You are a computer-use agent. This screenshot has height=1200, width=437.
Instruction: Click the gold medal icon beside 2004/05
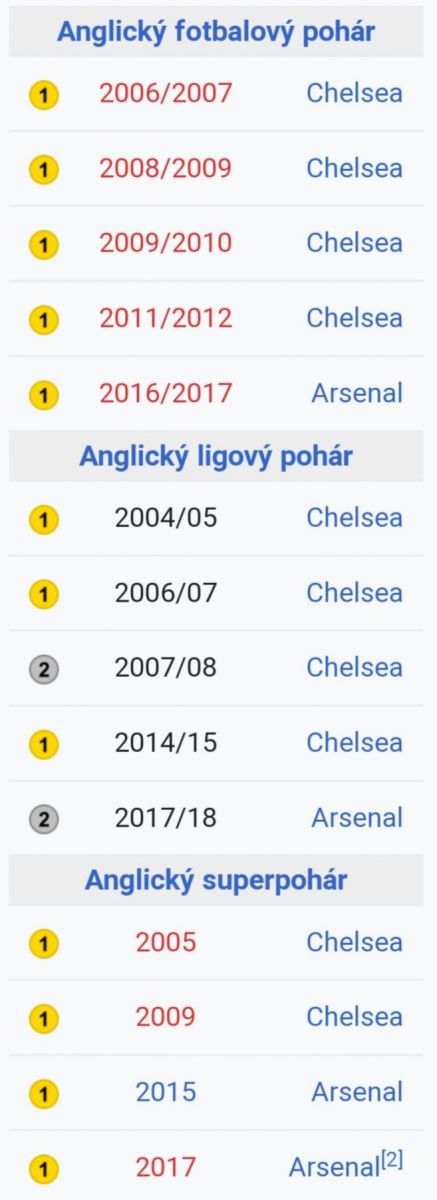[x=43, y=520]
